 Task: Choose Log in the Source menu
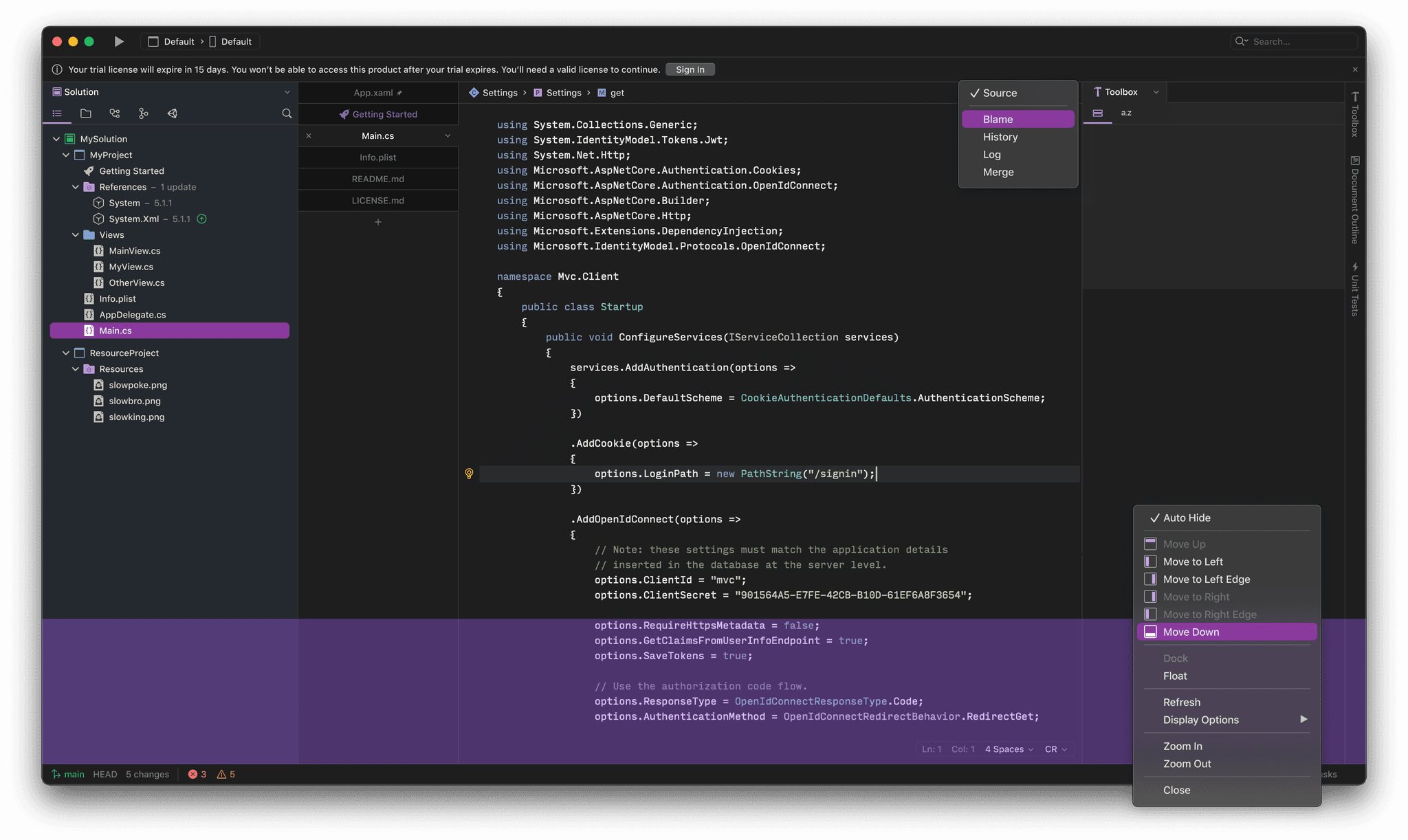pyautogui.click(x=1018, y=155)
